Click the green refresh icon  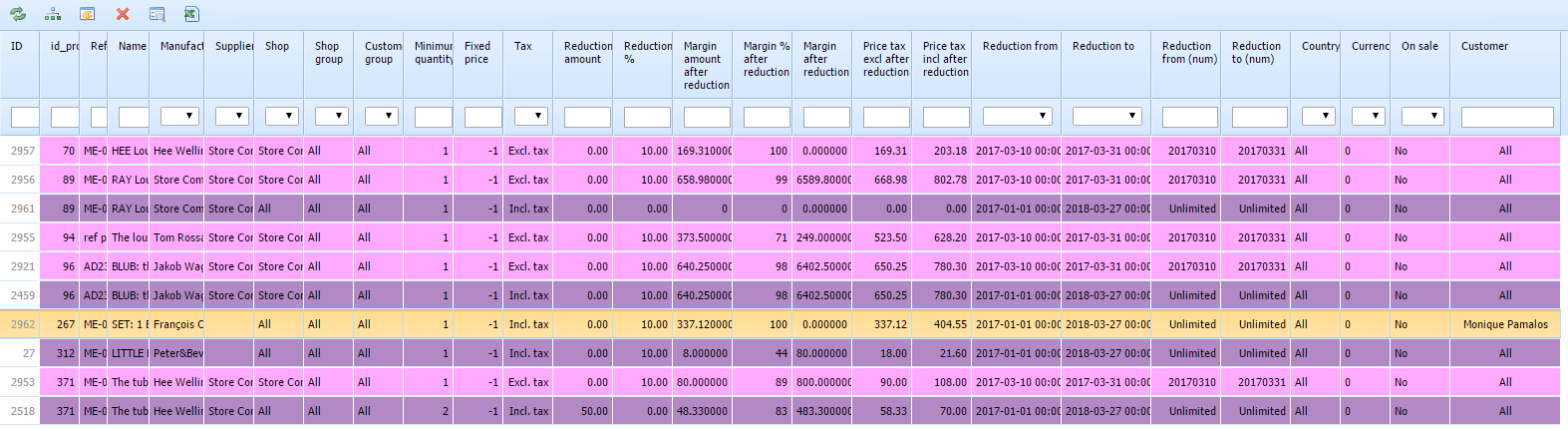click(18, 14)
